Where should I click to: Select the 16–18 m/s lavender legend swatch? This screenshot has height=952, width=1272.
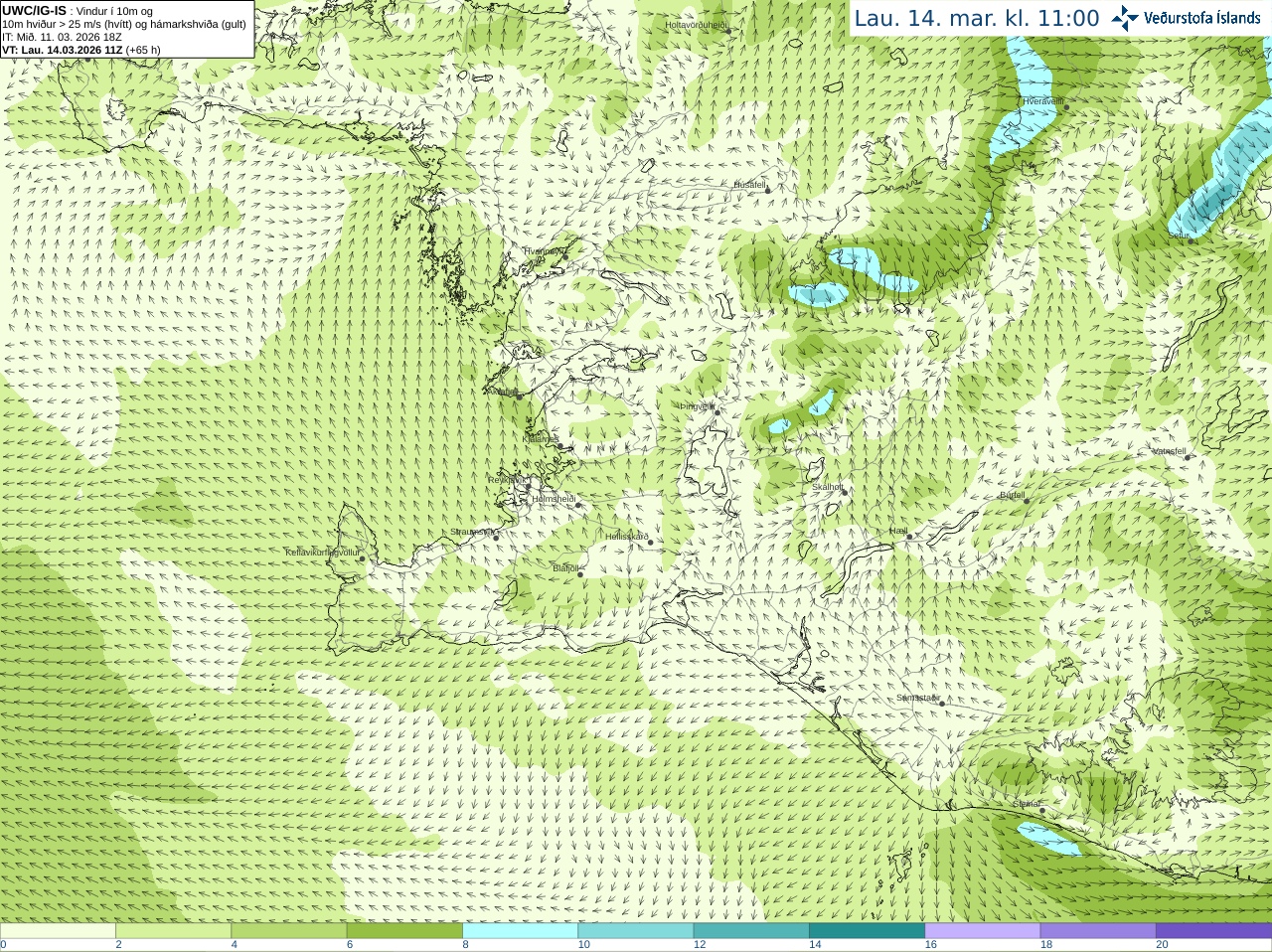[982, 931]
